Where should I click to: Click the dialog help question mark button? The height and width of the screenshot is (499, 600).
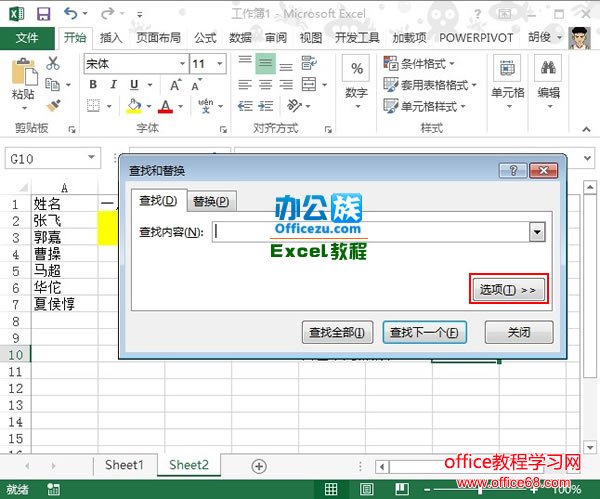pos(513,170)
